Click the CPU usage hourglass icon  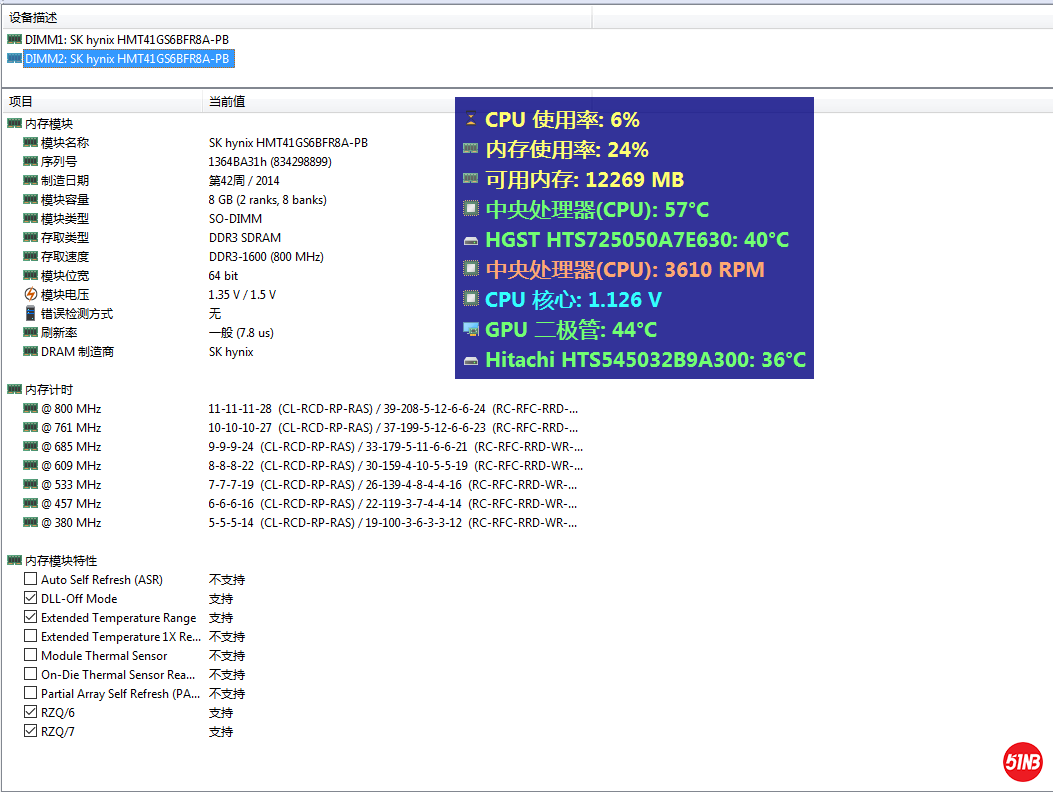click(471, 120)
